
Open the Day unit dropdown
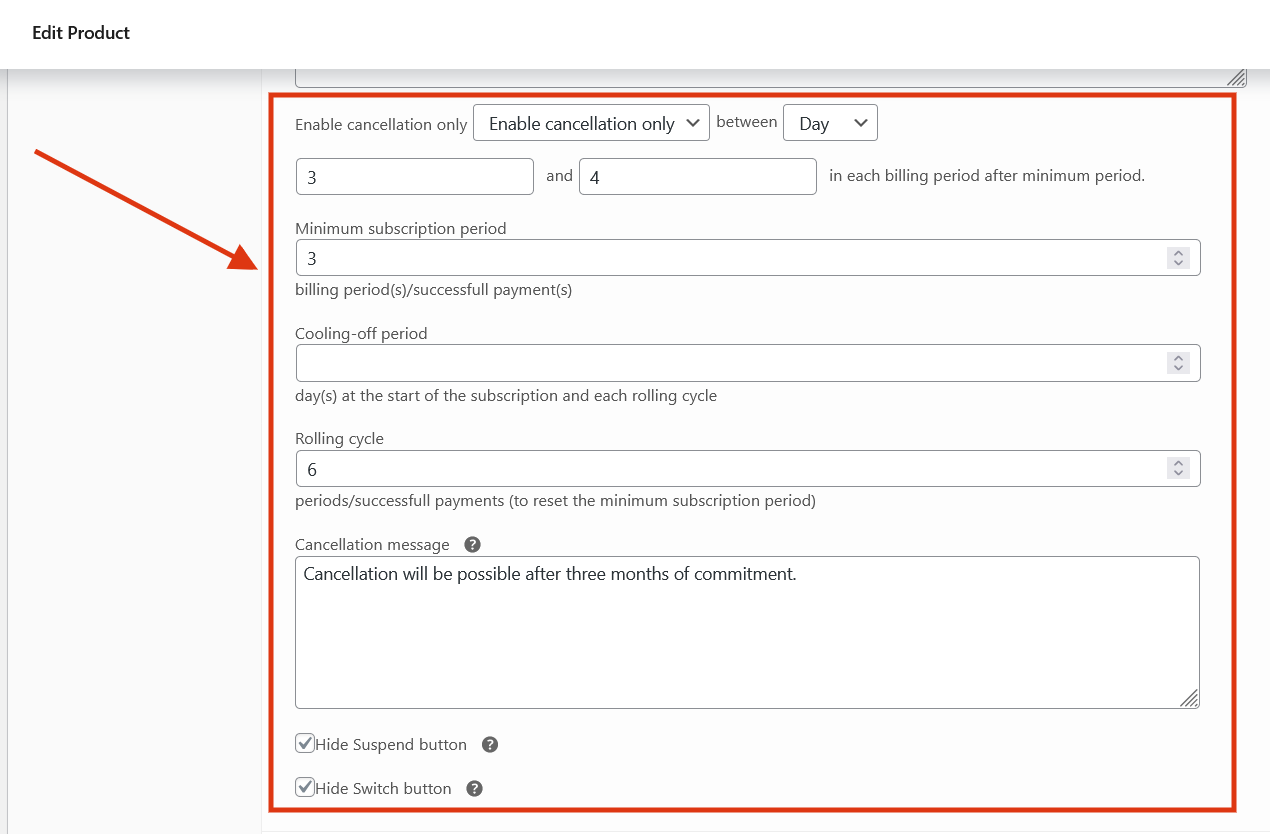click(x=830, y=124)
